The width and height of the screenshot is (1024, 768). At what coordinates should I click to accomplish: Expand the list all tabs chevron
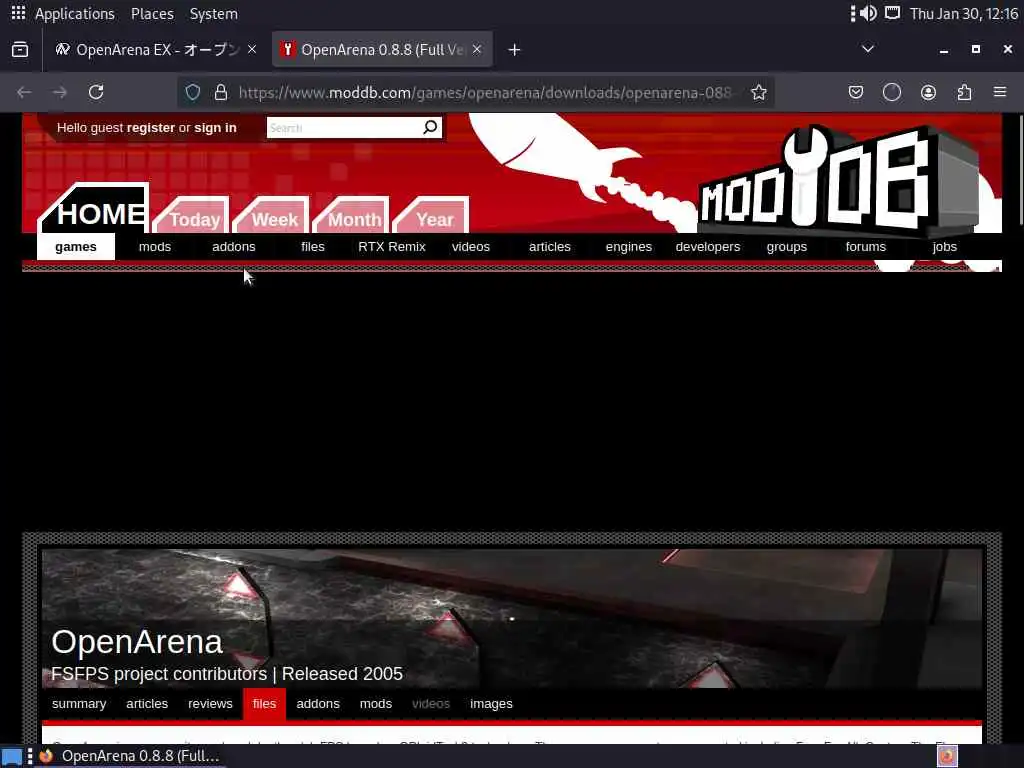point(868,49)
